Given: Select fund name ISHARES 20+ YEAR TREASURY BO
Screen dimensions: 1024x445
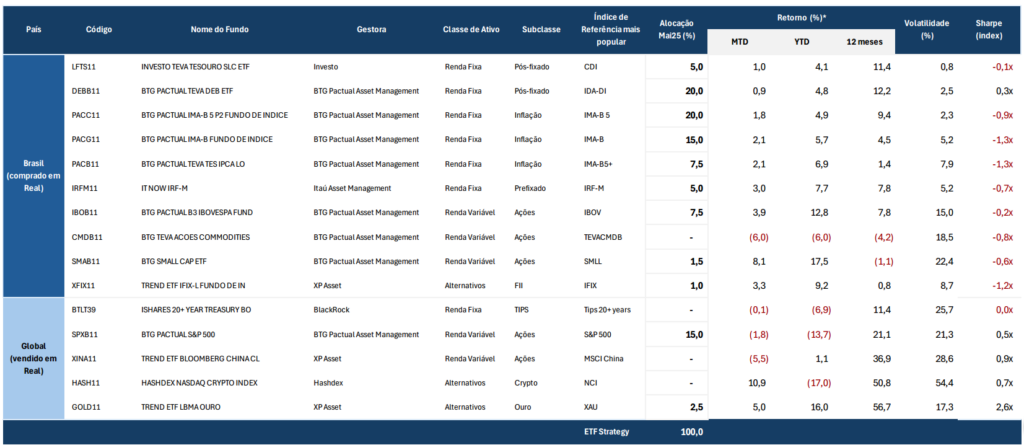Looking at the screenshot, I should [196, 310].
